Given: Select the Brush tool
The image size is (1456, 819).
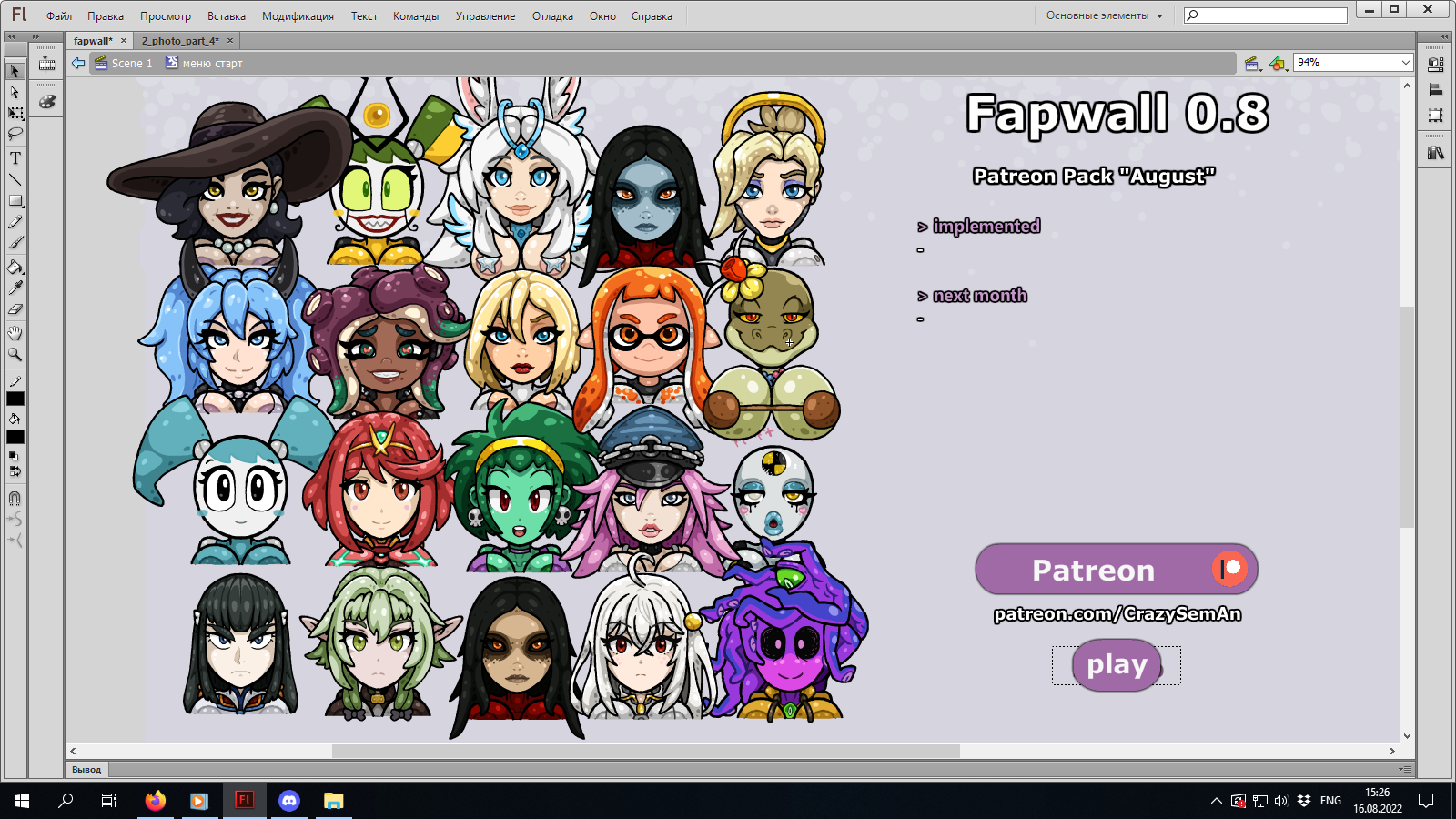Looking at the screenshot, I should [x=15, y=243].
